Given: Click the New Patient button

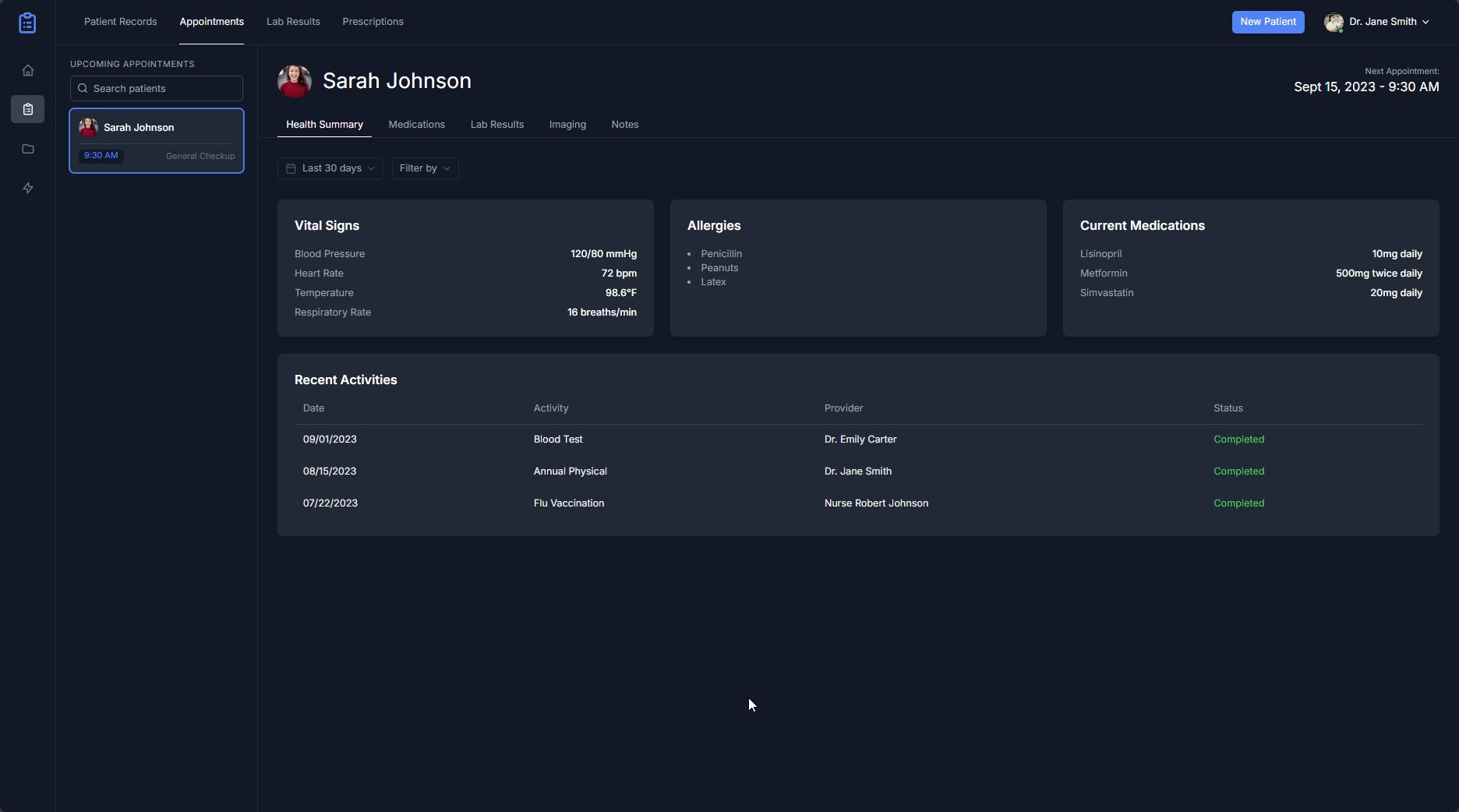Looking at the screenshot, I should pyautogui.click(x=1268, y=22).
